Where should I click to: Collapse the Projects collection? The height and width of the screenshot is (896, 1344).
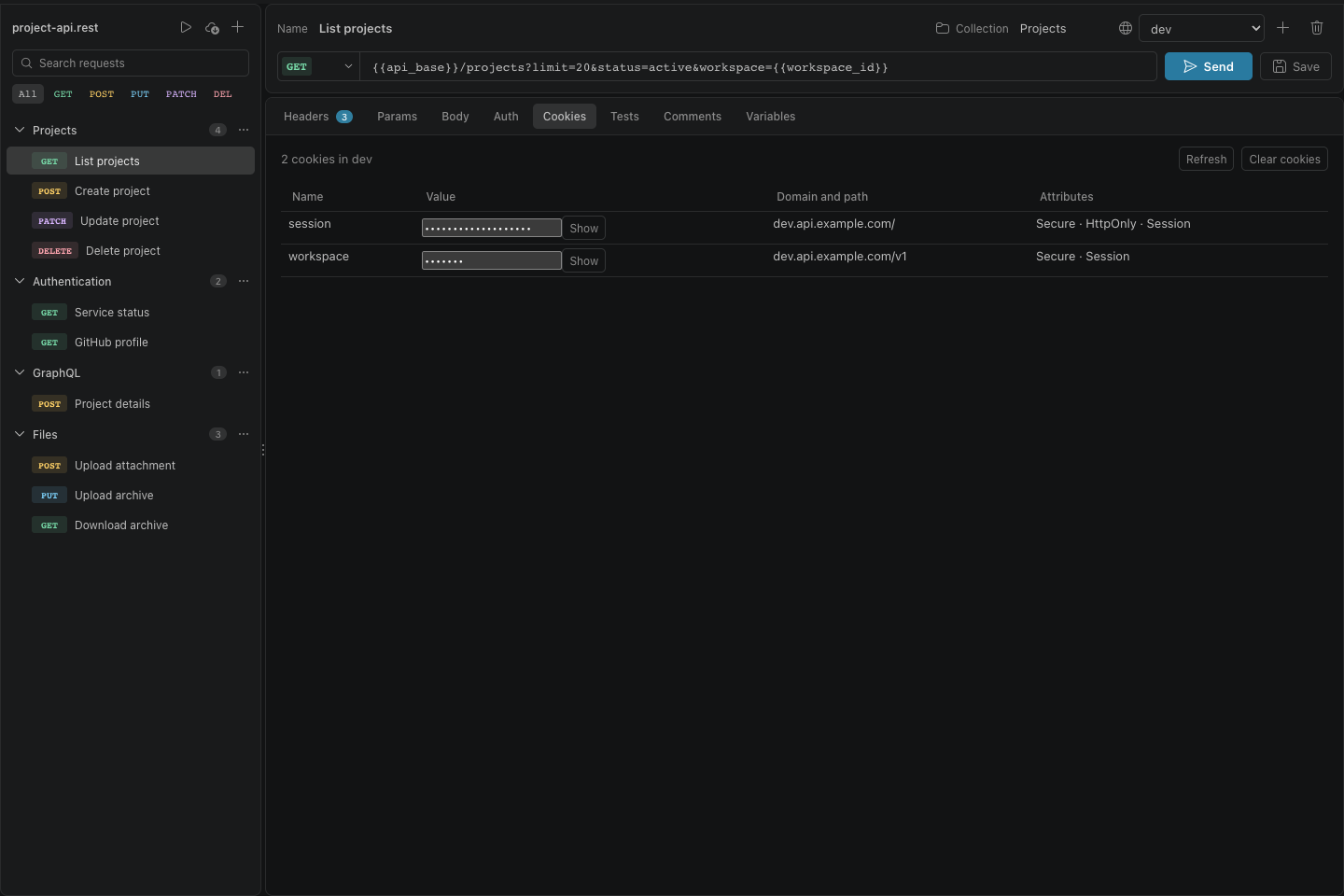(20, 130)
